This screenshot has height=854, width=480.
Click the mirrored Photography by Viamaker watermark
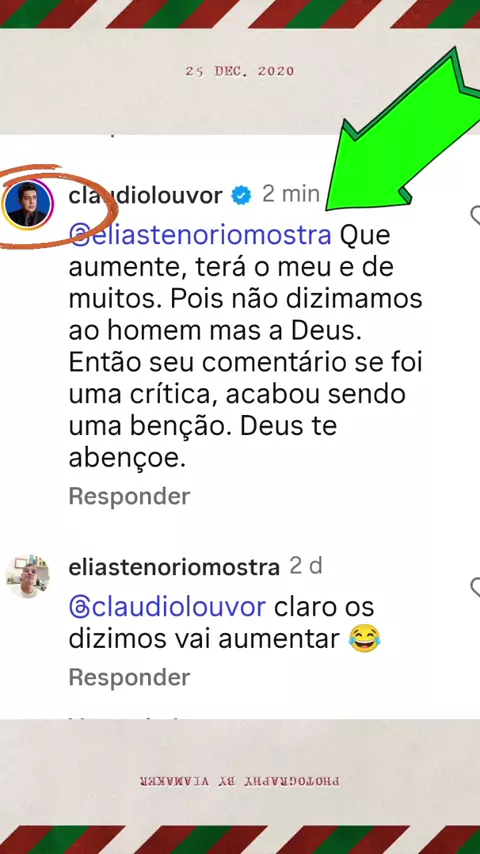point(240,781)
